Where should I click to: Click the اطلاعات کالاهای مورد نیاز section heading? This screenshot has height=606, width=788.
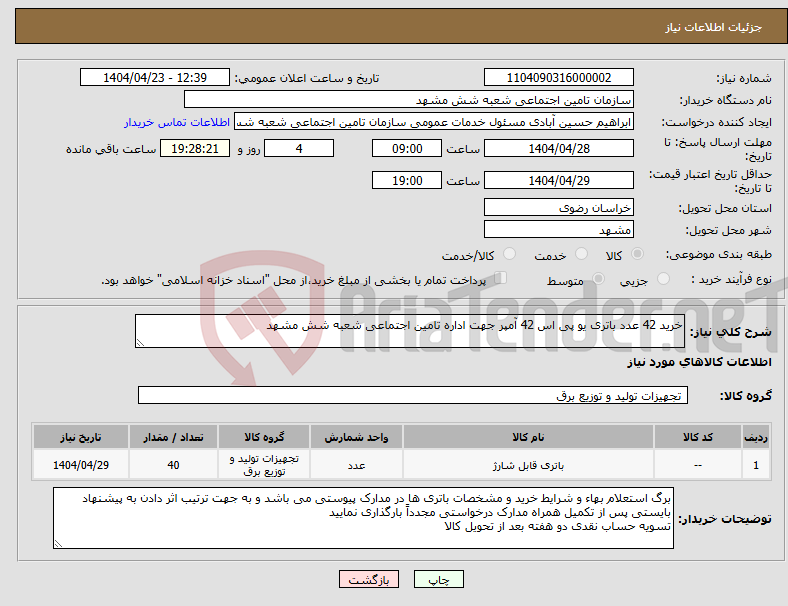coord(699,362)
